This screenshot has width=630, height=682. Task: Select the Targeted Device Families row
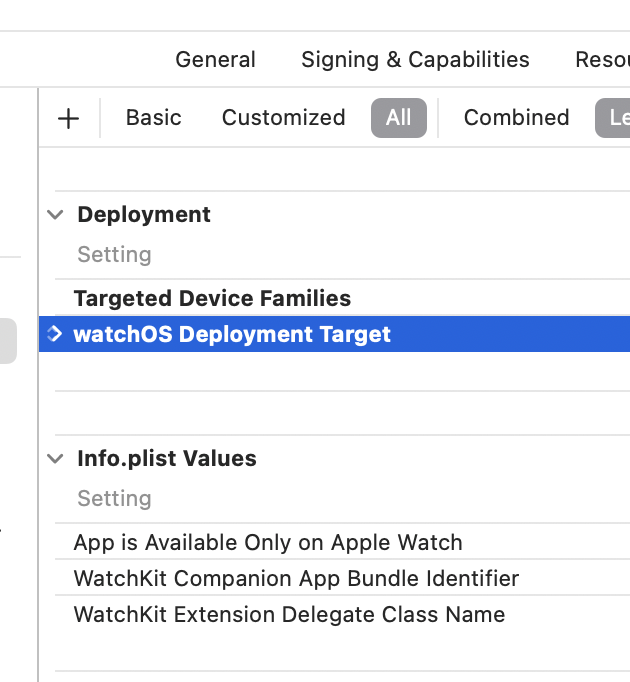[212, 298]
